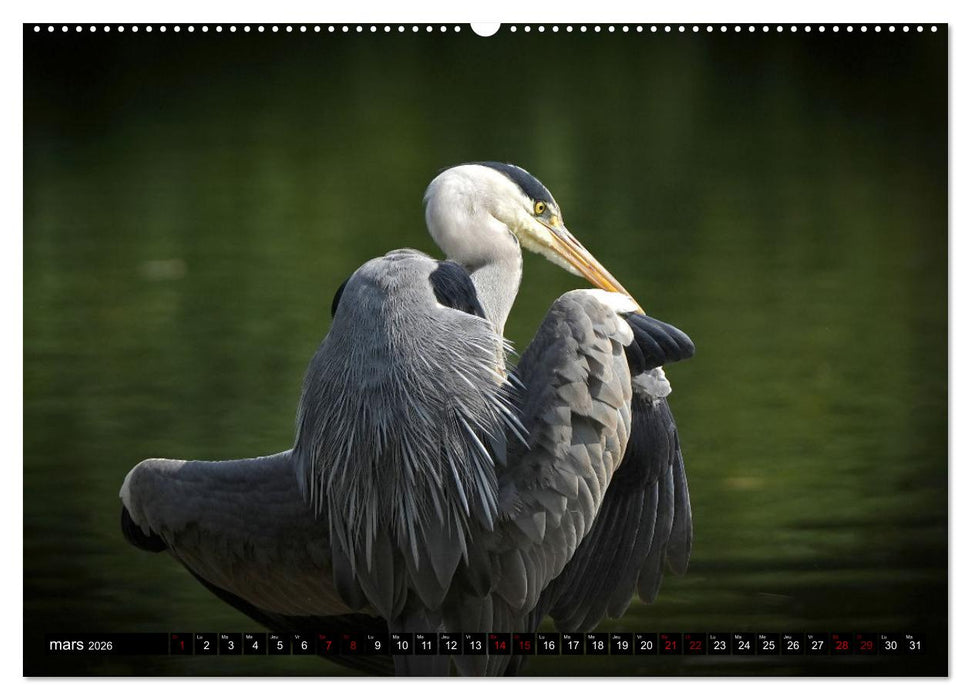This screenshot has height=700, width=971.
Task: Click date 27 in the date strip
Action: [x=817, y=645]
